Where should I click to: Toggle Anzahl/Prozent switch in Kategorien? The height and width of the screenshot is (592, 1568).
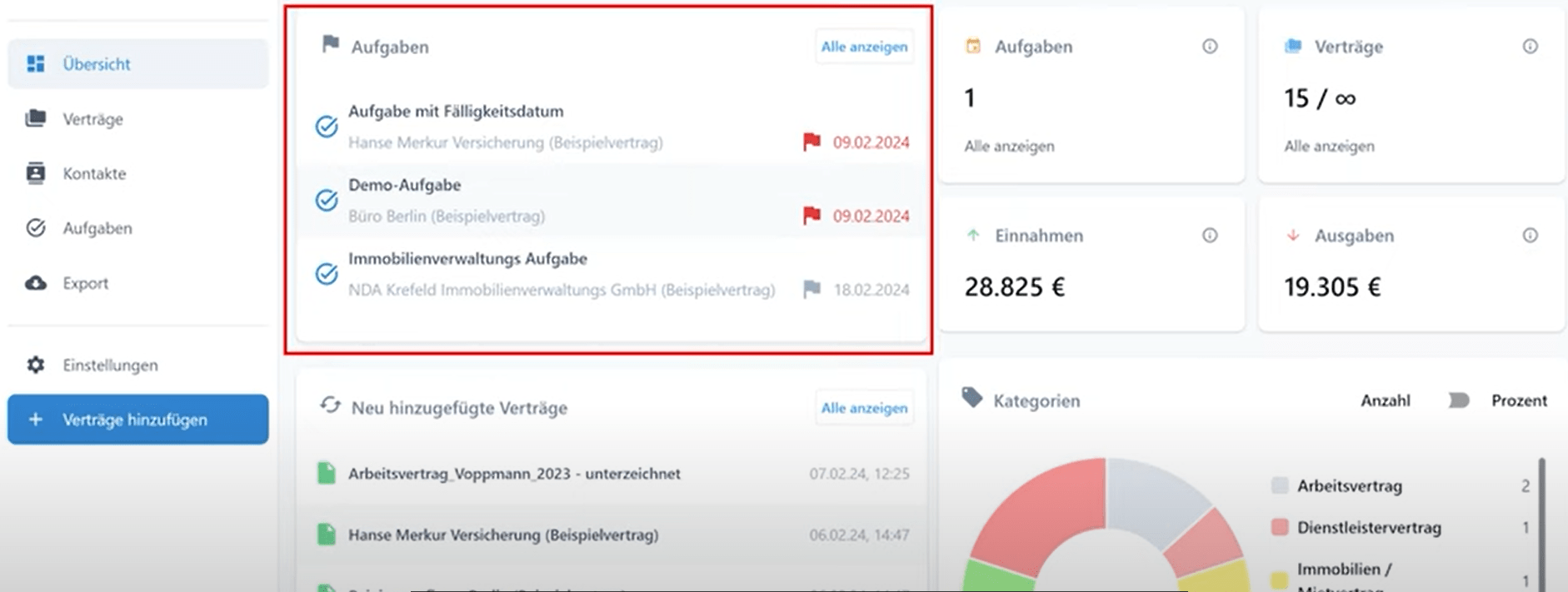pyautogui.click(x=1458, y=400)
